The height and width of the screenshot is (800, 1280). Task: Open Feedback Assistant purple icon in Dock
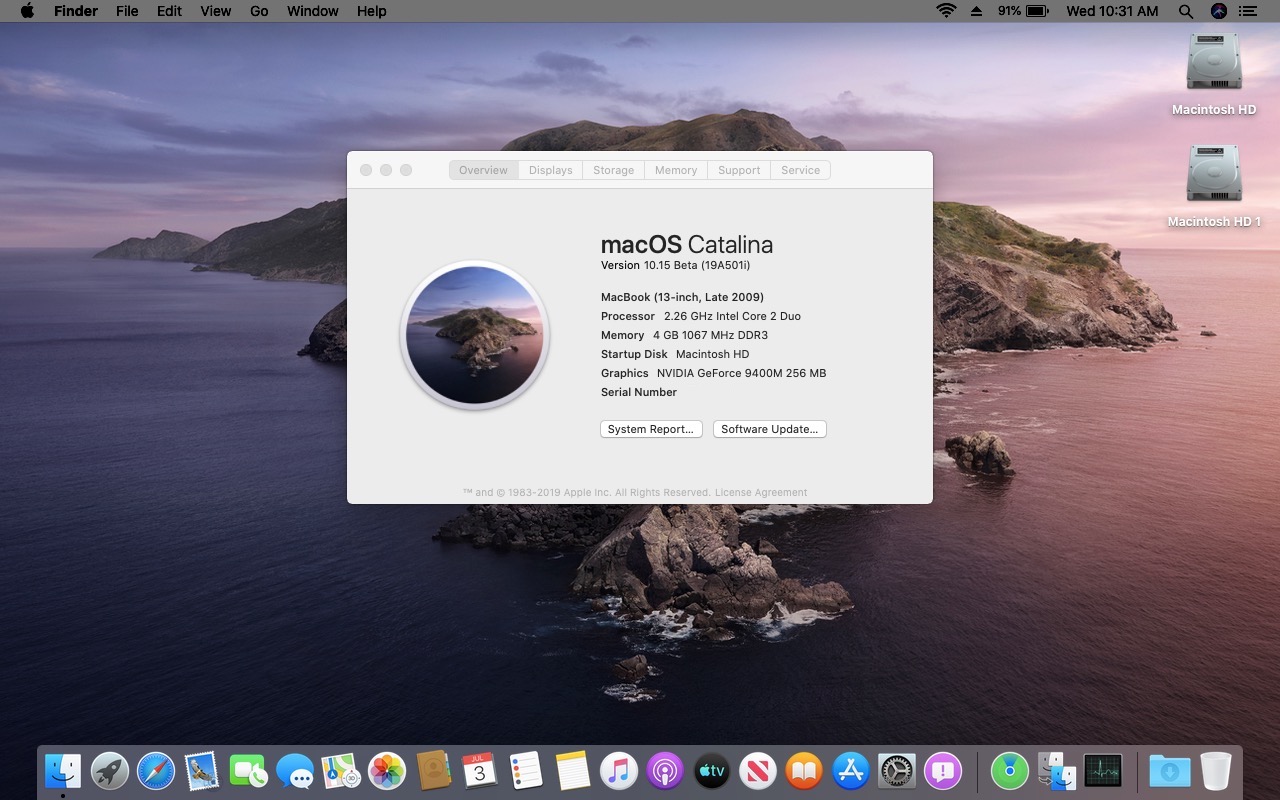[x=943, y=771]
